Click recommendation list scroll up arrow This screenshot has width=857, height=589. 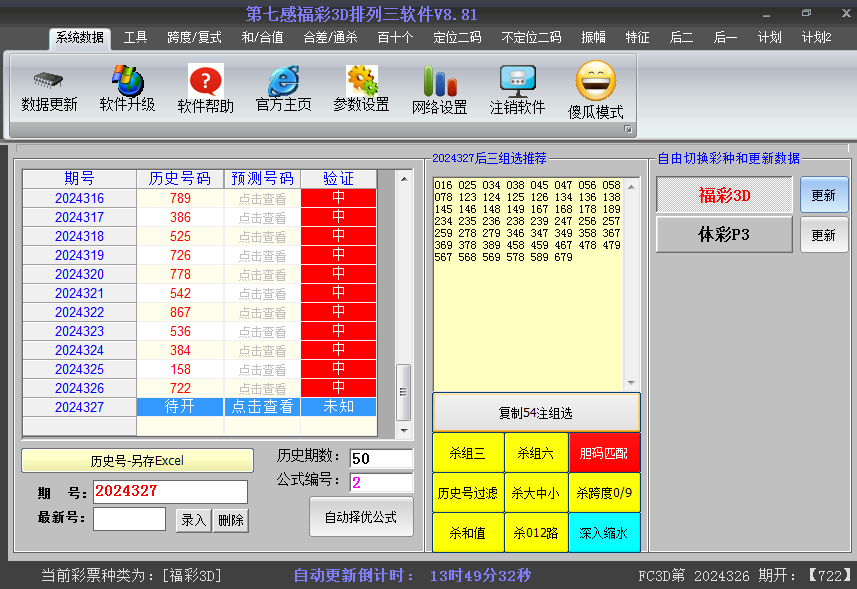tap(631, 187)
